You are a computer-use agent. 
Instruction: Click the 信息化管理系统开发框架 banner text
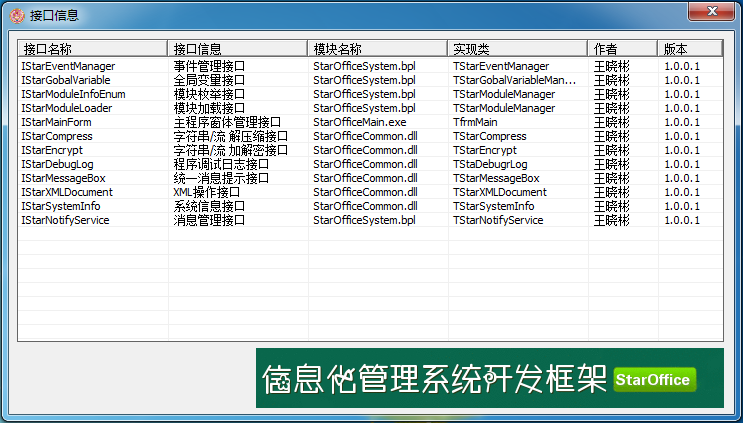pos(434,378)
